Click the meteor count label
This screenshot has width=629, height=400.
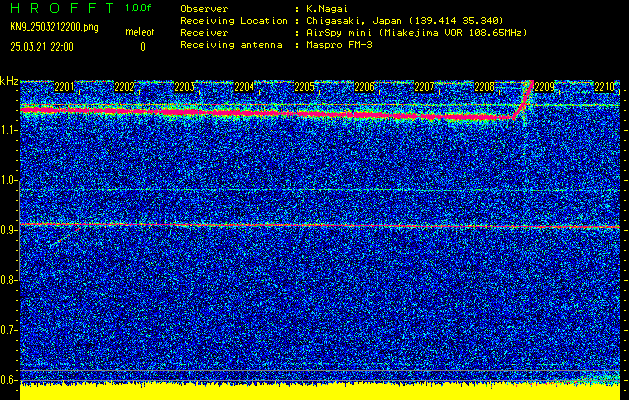coord(140,32)
